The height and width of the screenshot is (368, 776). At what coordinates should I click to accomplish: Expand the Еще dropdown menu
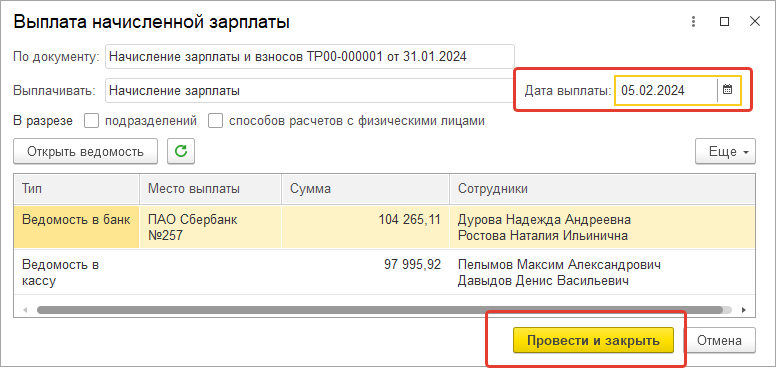pyautogui.click(x=726, y=151)
